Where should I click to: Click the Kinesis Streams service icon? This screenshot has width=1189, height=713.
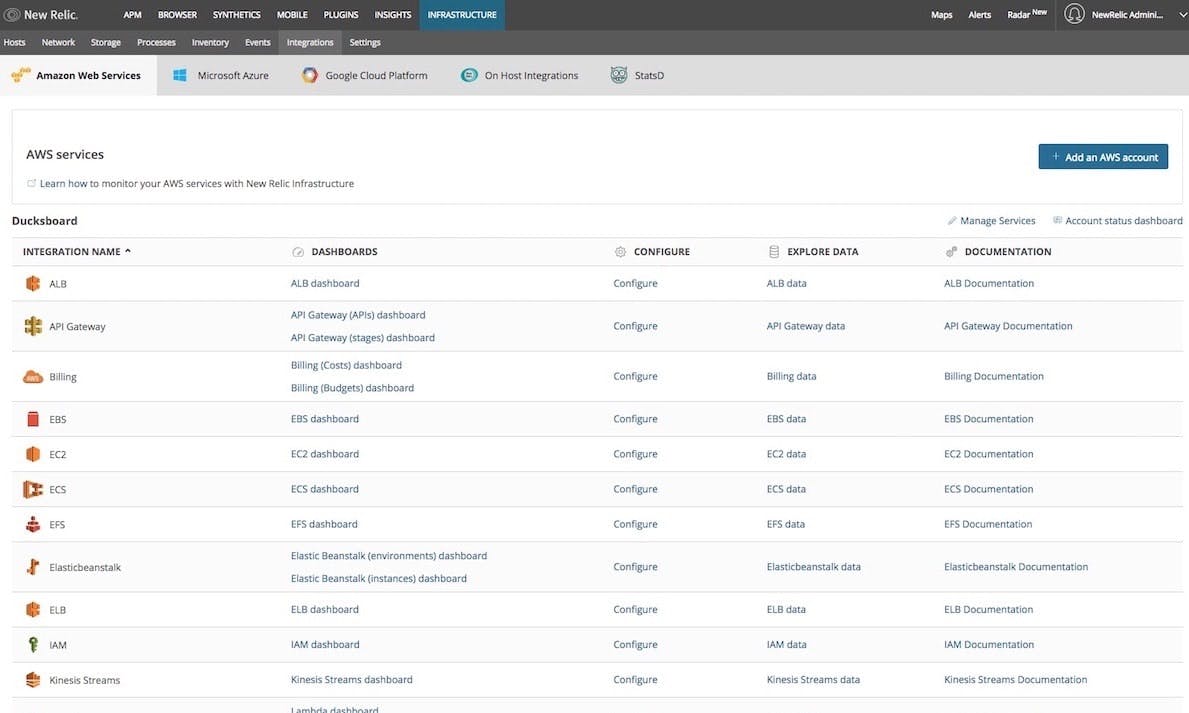click(x=33, y=680)
